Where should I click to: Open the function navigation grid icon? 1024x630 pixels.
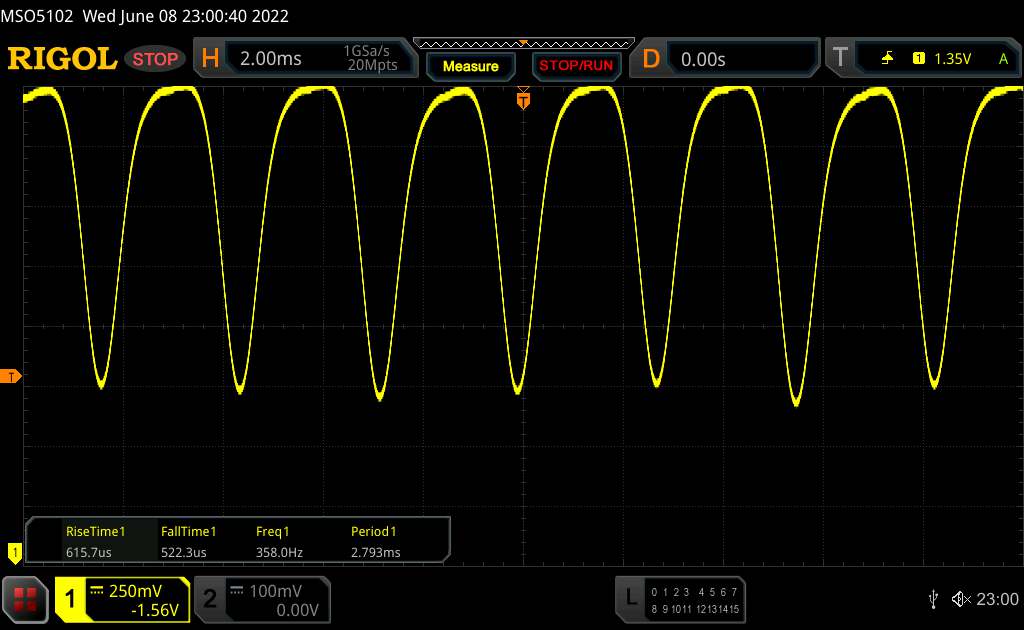tap(25, 598)
